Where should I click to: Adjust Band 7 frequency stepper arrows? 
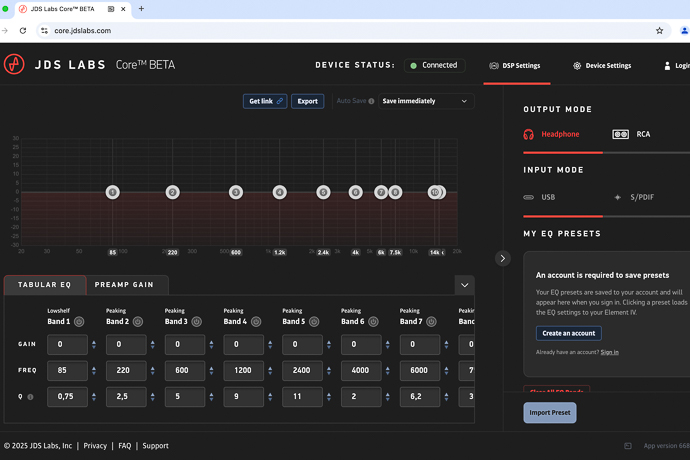pos(447,371)
